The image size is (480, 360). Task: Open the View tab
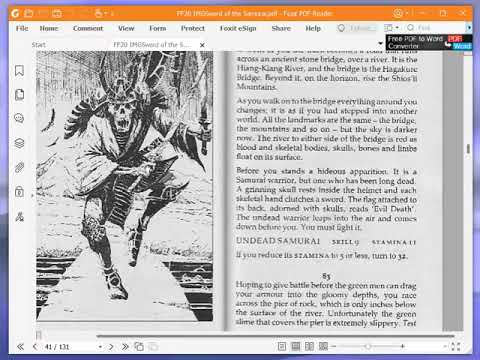click(x=126, y=28)
